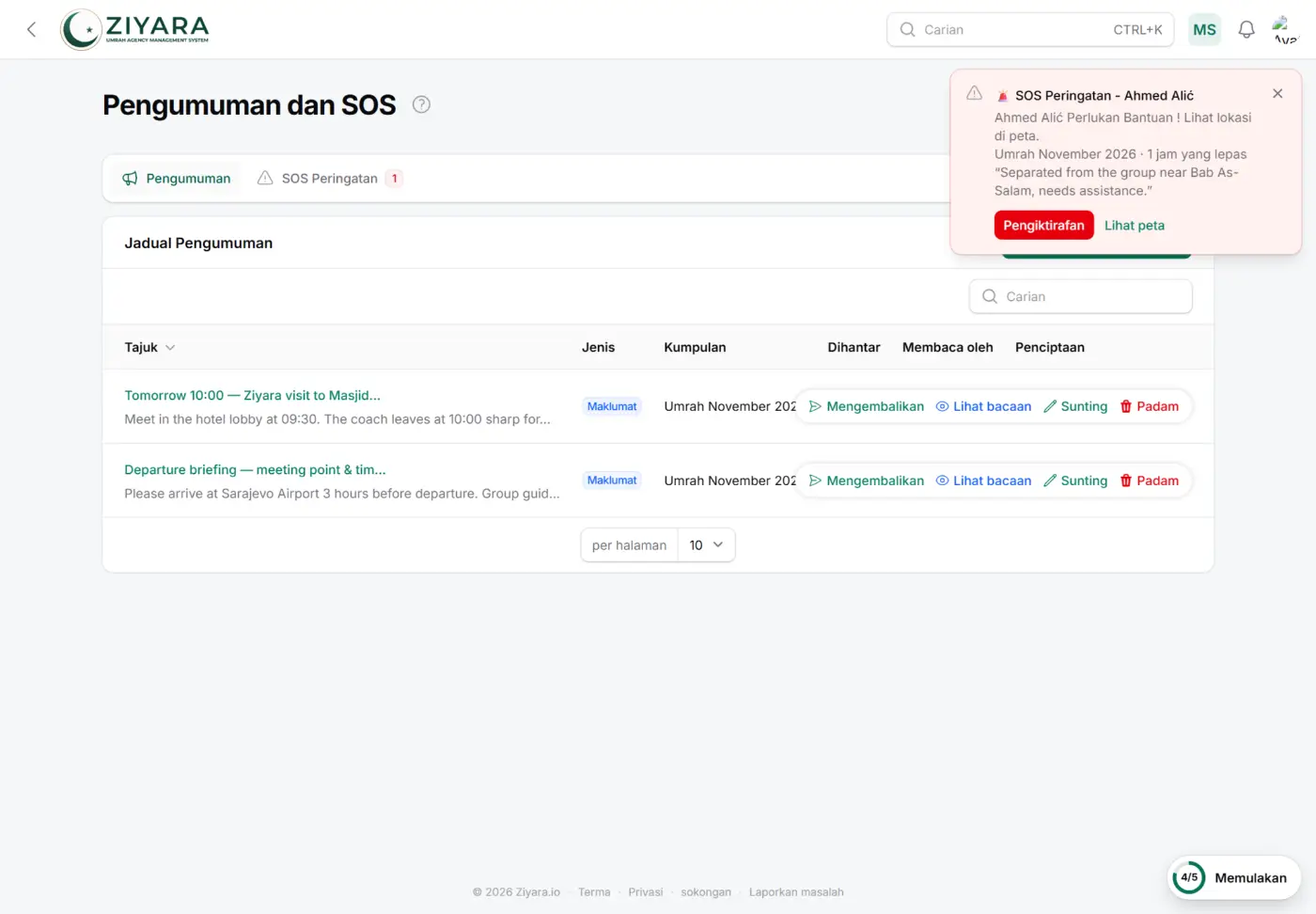Click Sunting for Departure briefing announcement
1316x914 pixels.
pos(1075,481)
